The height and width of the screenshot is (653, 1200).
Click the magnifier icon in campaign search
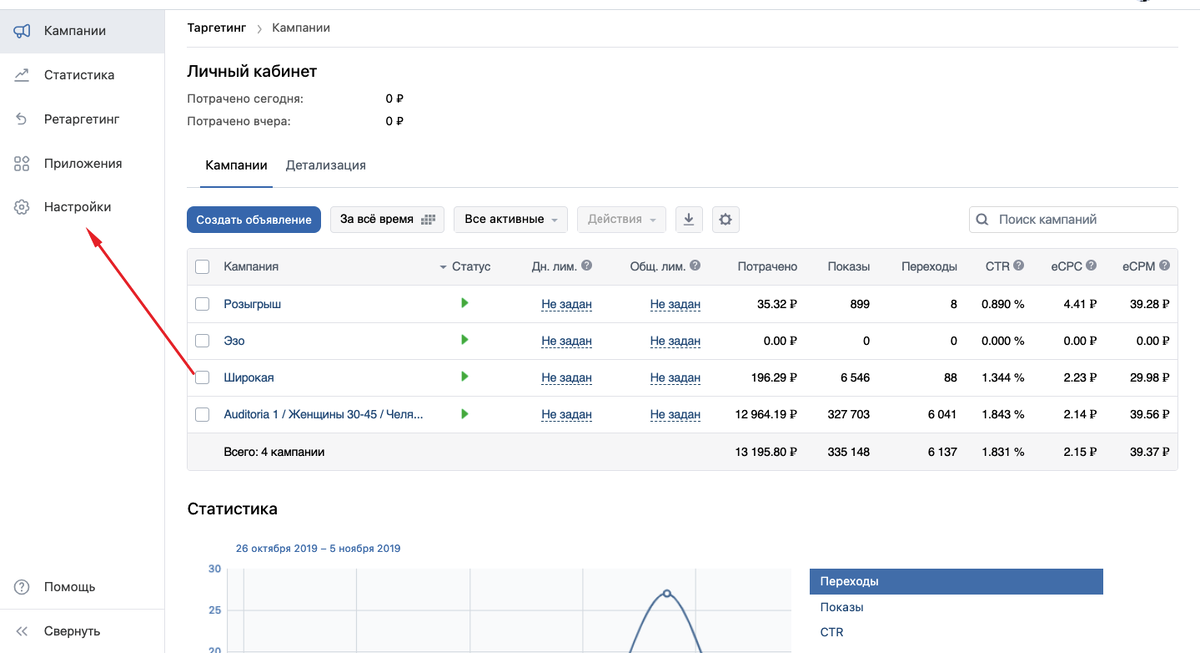(983, 219)
